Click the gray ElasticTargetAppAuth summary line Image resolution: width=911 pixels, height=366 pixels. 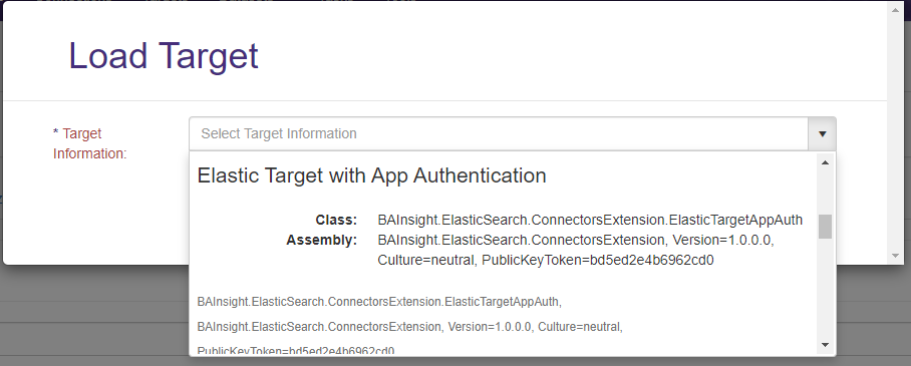click(x=379, y=302)
